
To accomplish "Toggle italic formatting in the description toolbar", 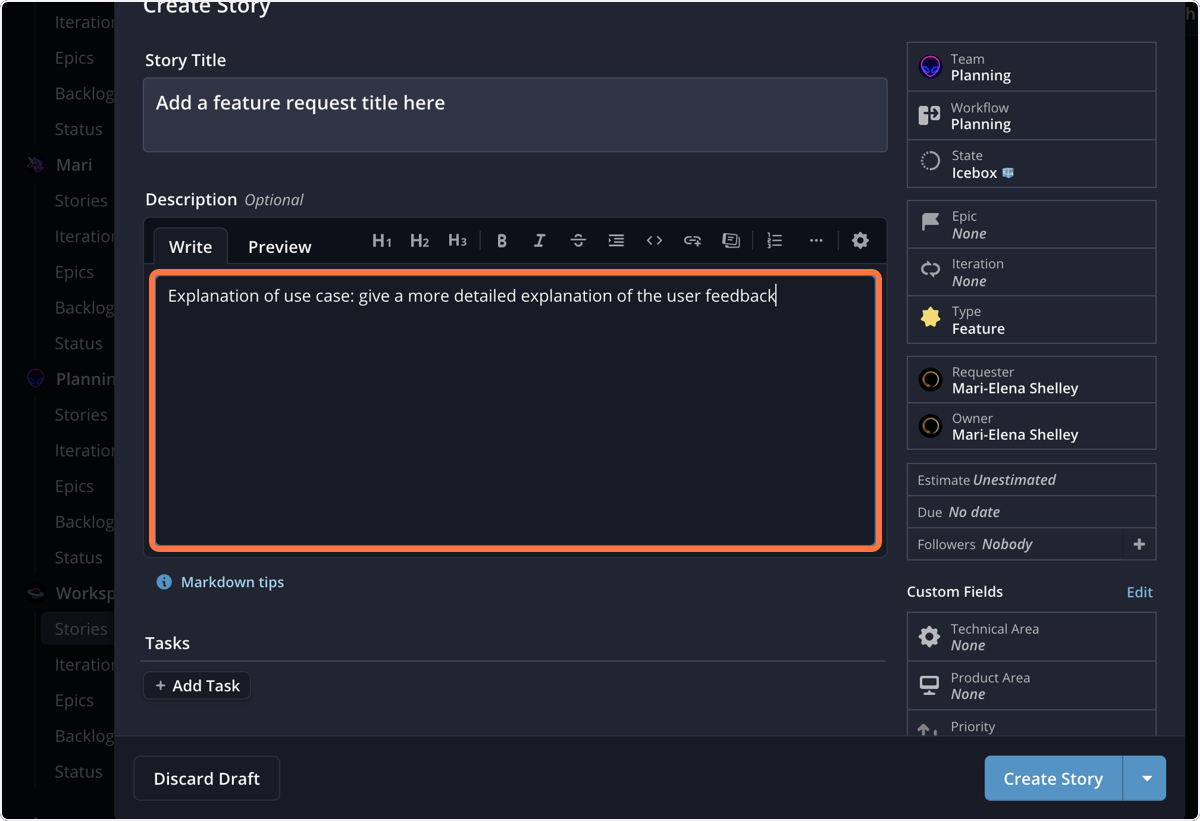I will click(x=540, y=240).
